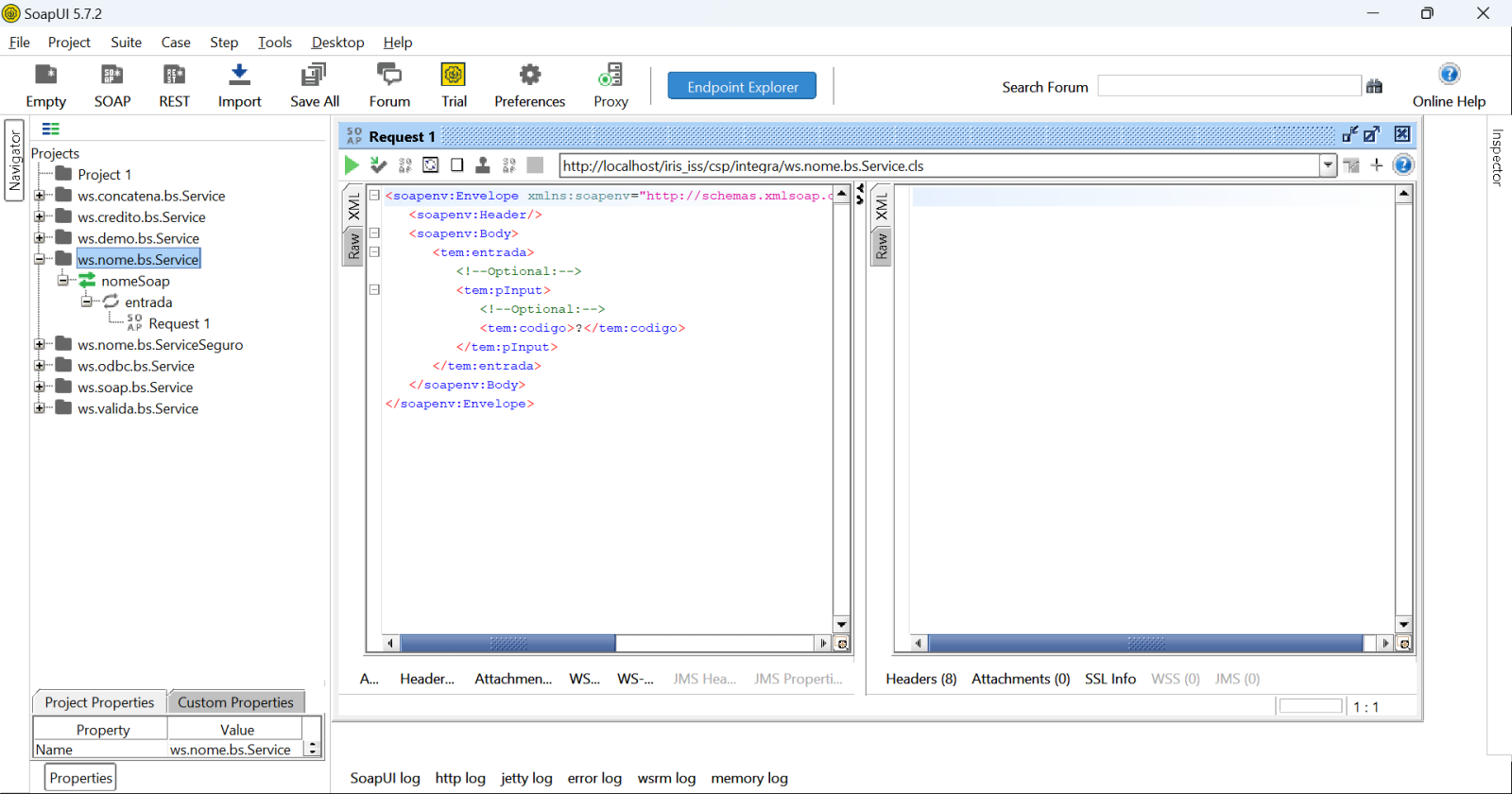Toggle the Navigator side panel

(x=14, y=160)
